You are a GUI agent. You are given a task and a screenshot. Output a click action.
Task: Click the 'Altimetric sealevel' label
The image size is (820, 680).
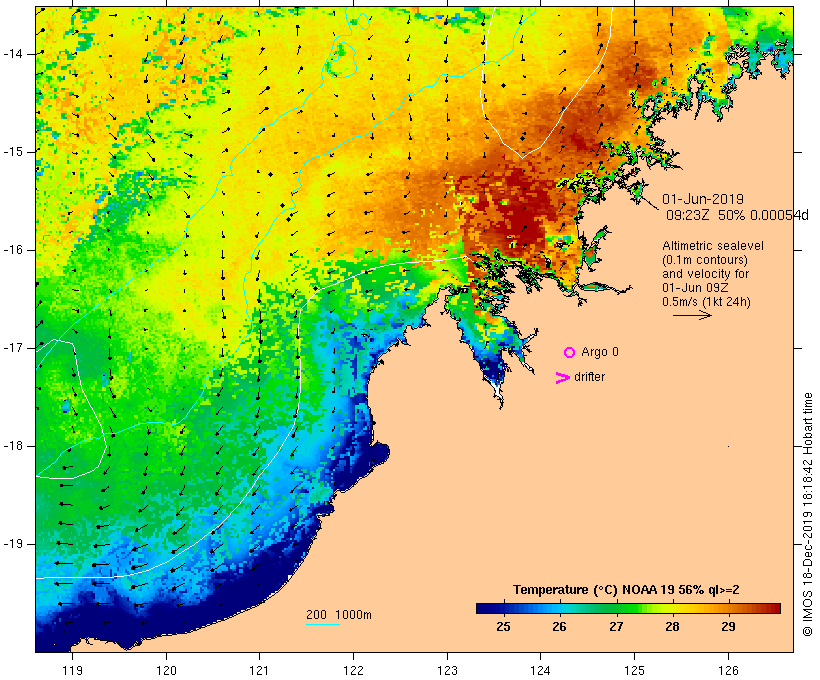tap(713, 246)
